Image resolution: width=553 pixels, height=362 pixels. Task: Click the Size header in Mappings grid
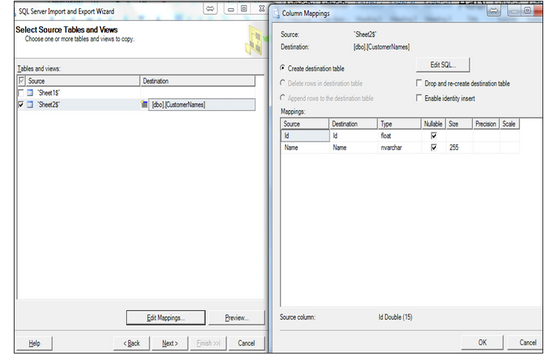[459, 124]
